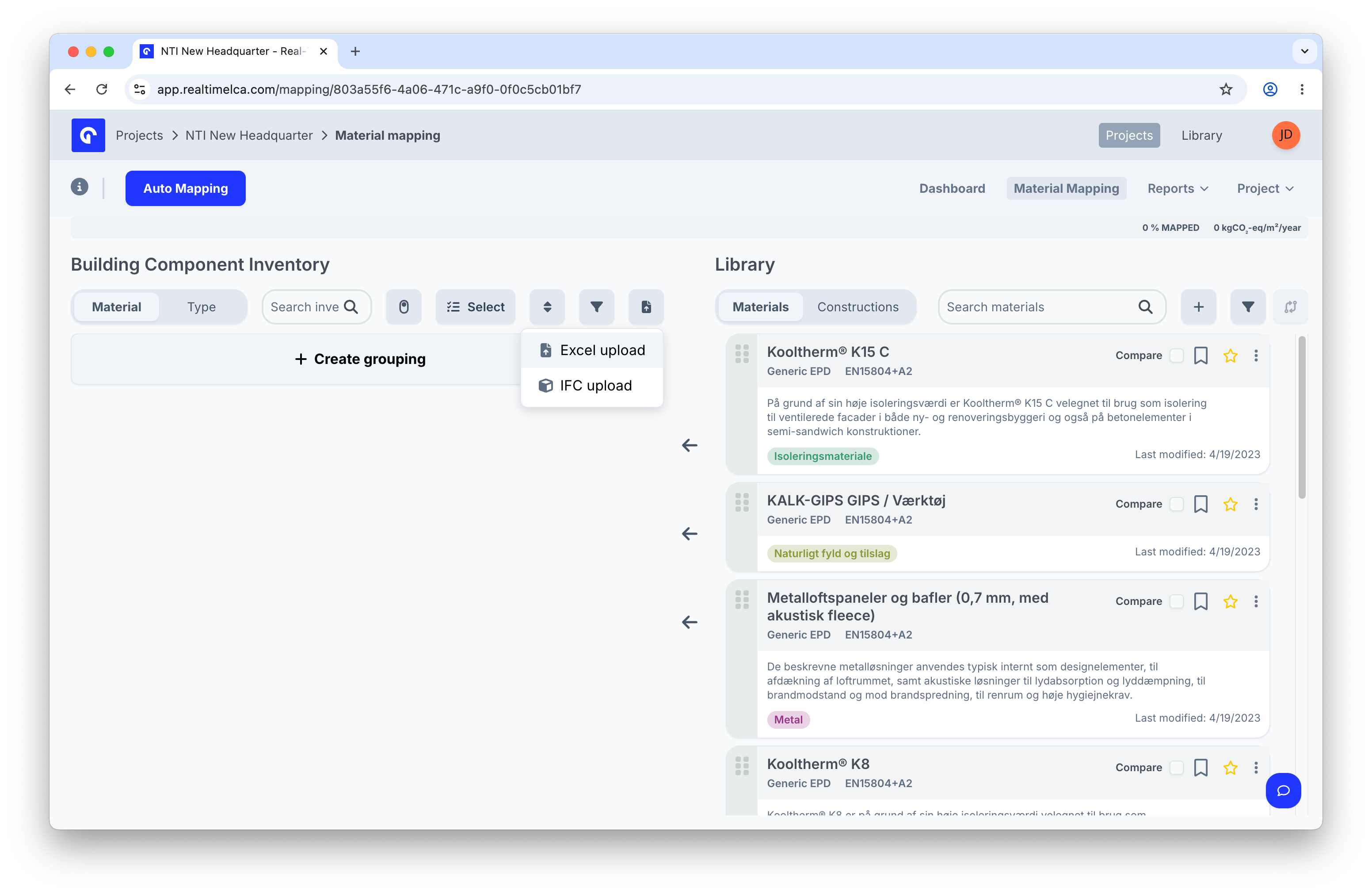
Task: Open more options for Kooltherm K15 C
Action: (x=1256, y=355)
